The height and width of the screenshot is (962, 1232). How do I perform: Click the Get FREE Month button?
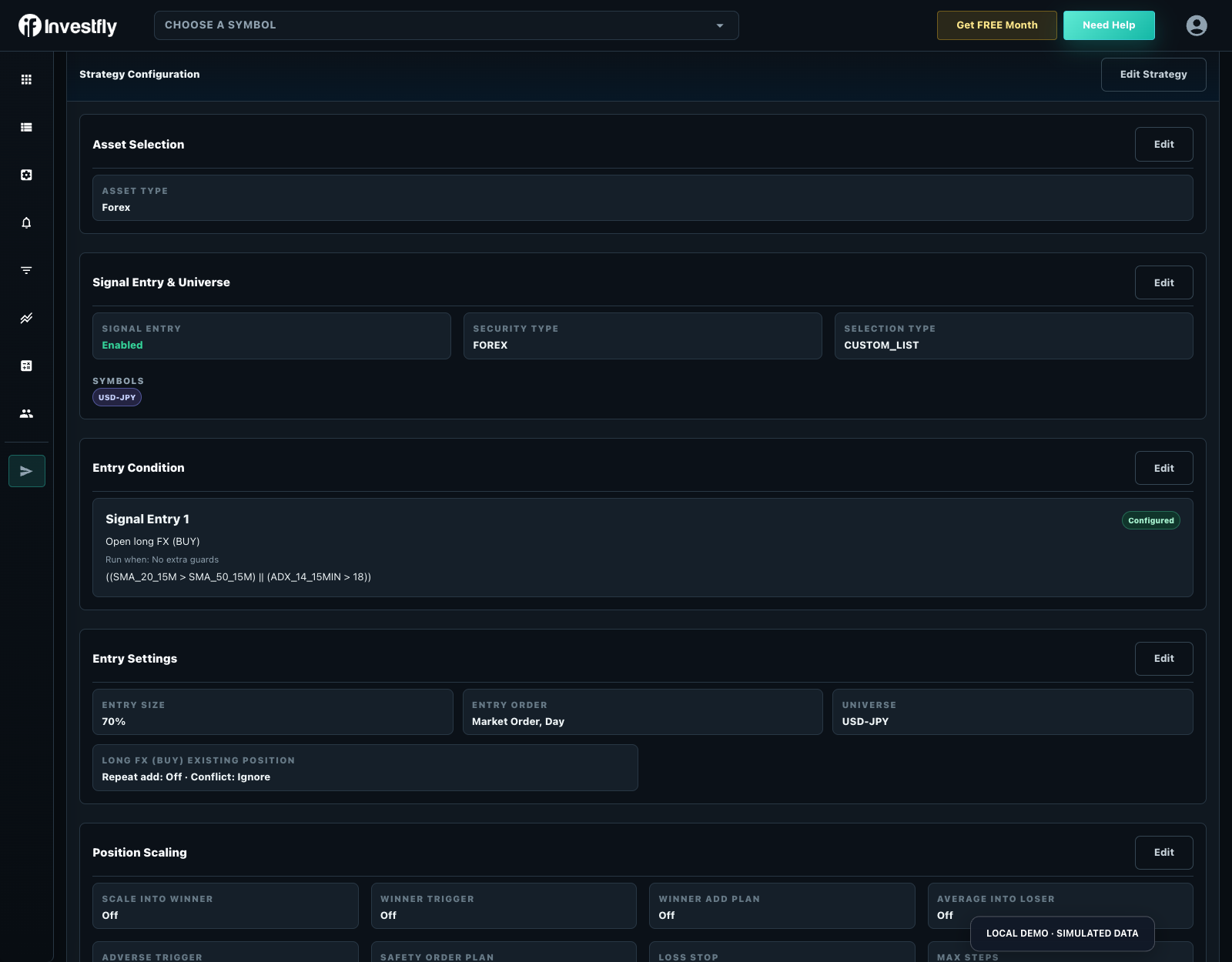pyautogui.click(x=996, y=25)
